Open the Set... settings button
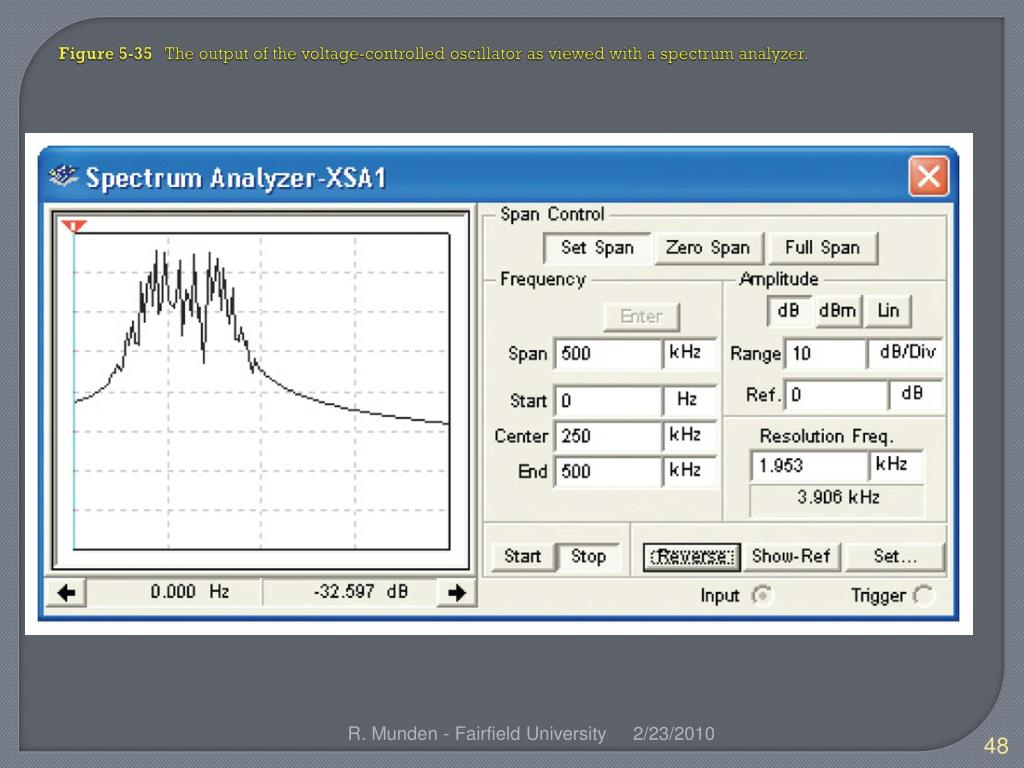The image size is (1024, 768). coord(894,556)
